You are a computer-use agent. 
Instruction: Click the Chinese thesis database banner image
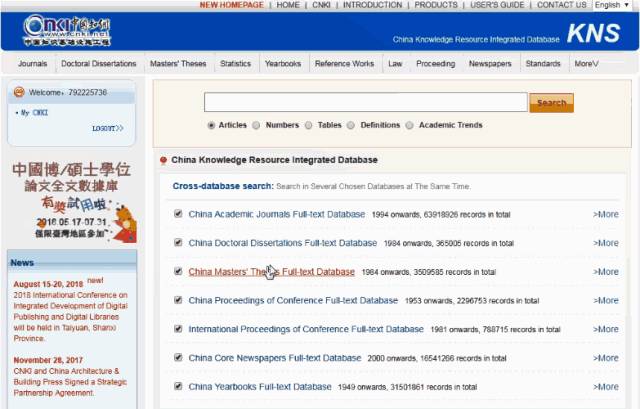(71, 200)
